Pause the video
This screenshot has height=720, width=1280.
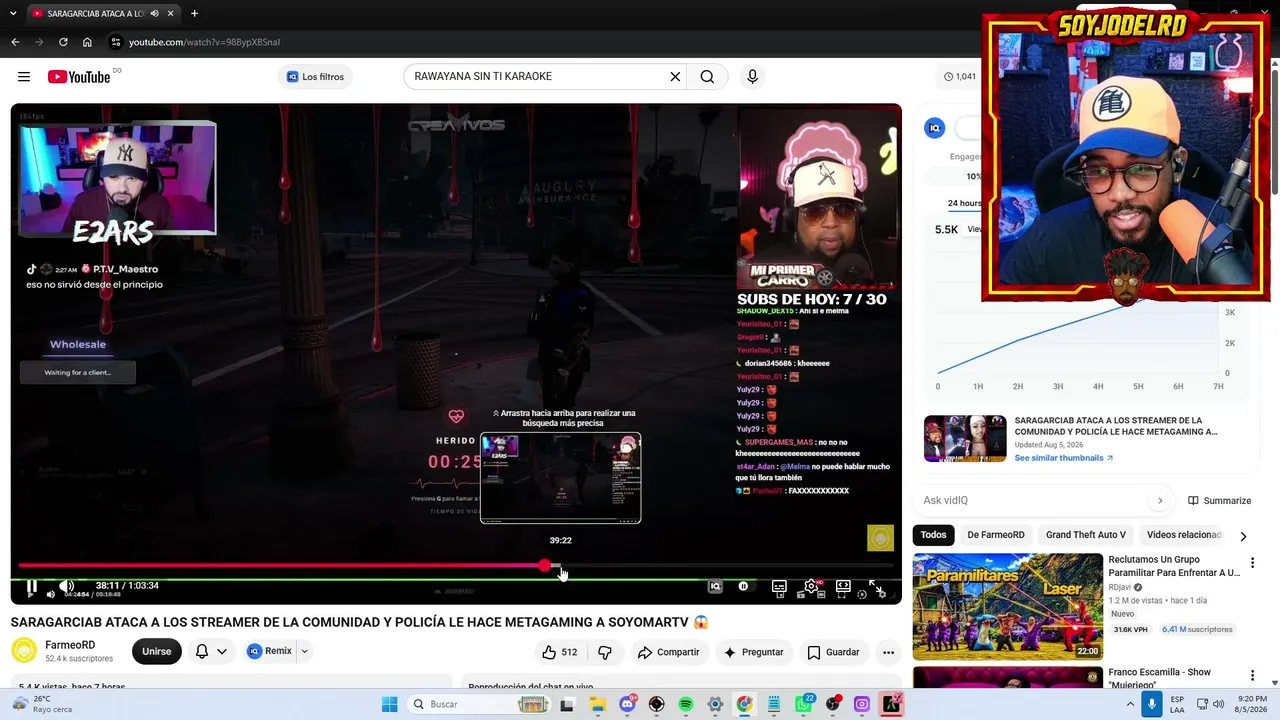coord(32,587)
